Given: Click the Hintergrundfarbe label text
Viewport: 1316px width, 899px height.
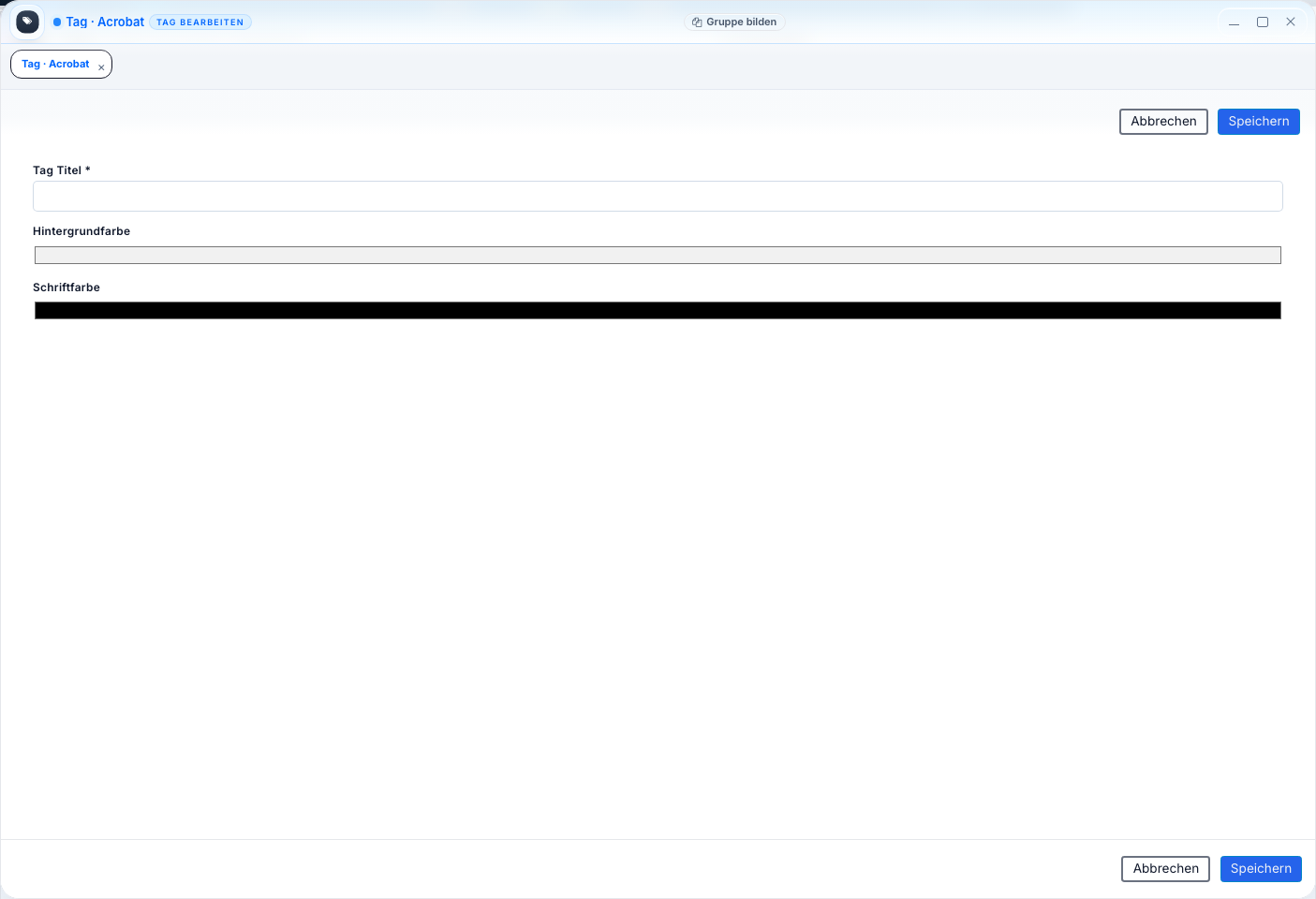Looking at the screenshot, I should click(81, 231).
